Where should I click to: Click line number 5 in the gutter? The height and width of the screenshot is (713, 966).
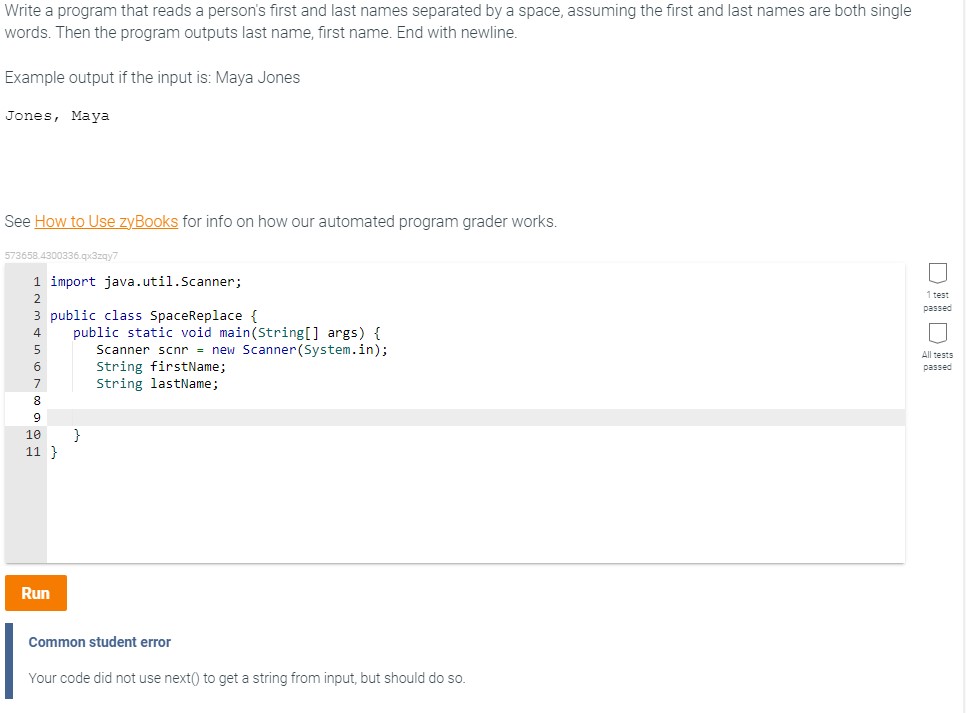coord(36,349)
